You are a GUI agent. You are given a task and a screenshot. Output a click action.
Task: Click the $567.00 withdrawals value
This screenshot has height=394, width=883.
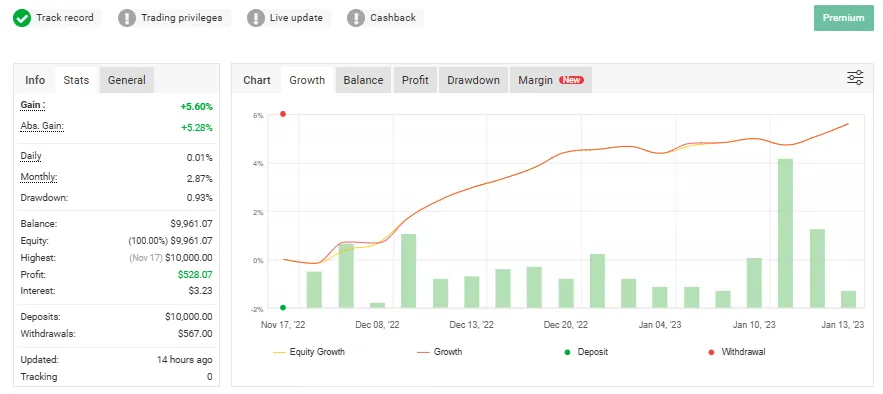coord(195,334)
